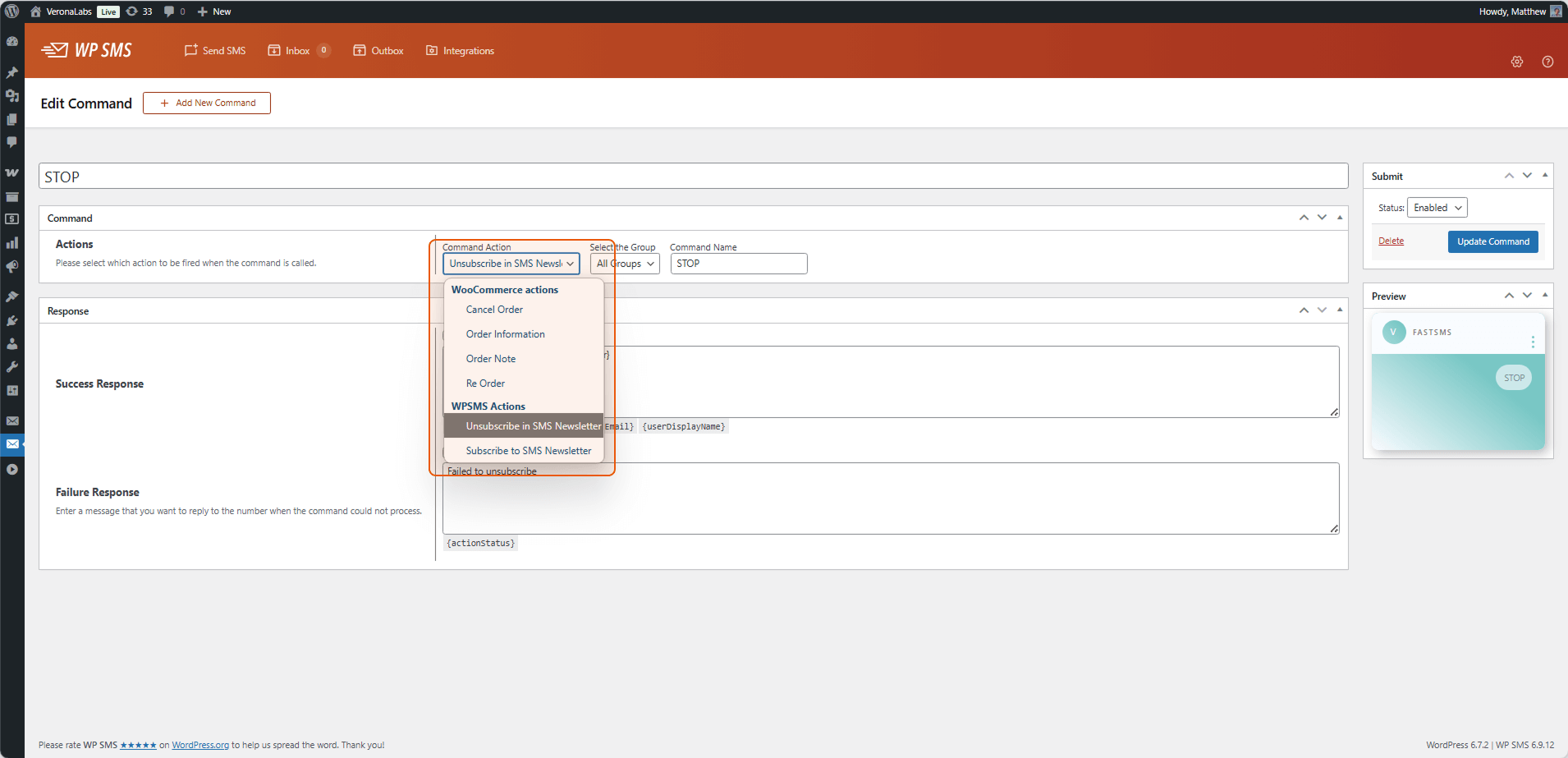Open the WP SMS settings gear icon

pos(1517,62)
